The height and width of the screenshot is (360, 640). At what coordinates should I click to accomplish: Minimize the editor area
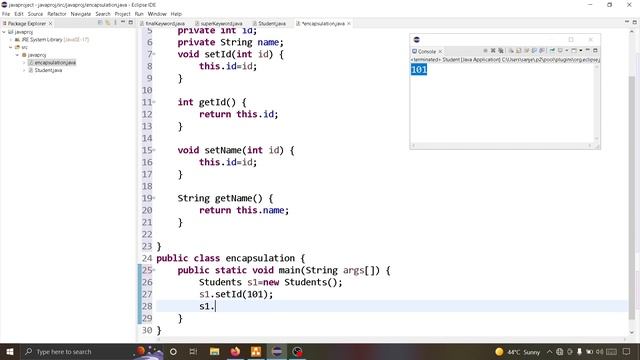[x=627, y=22]
